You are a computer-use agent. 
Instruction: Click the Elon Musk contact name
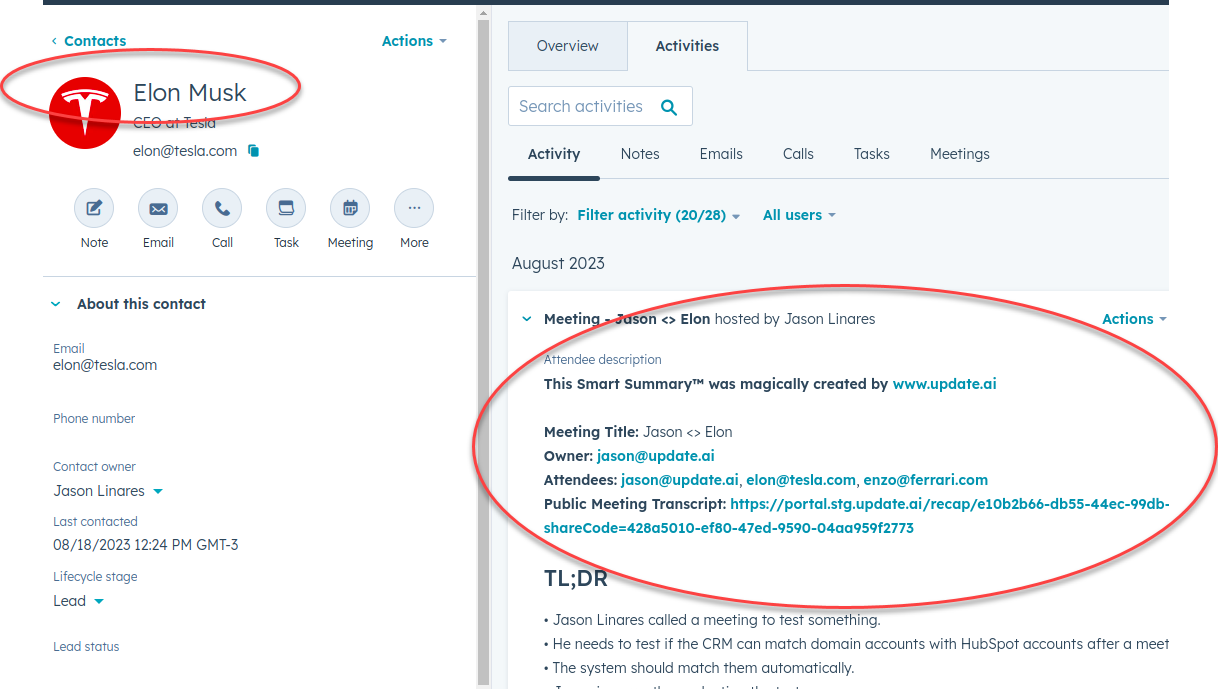190,93
